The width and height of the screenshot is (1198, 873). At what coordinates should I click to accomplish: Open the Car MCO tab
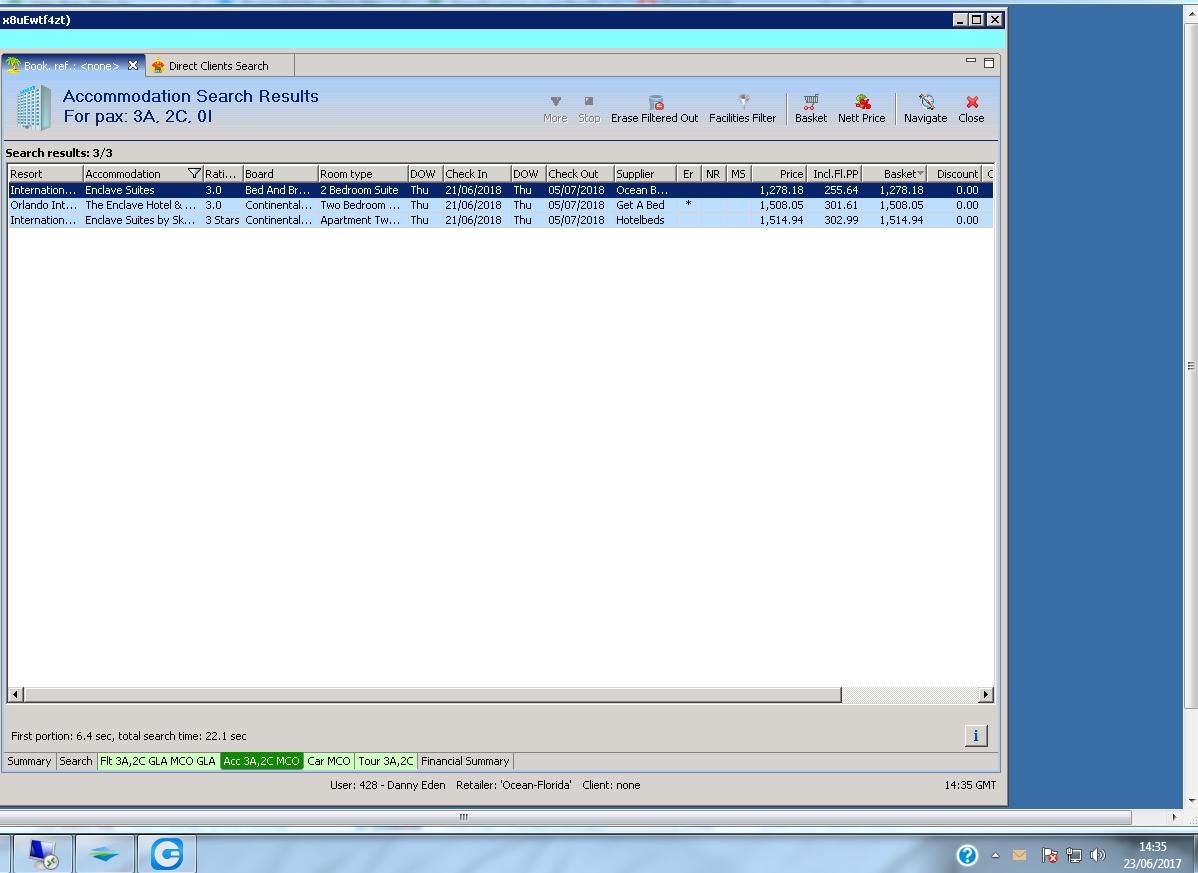[329, 761]
